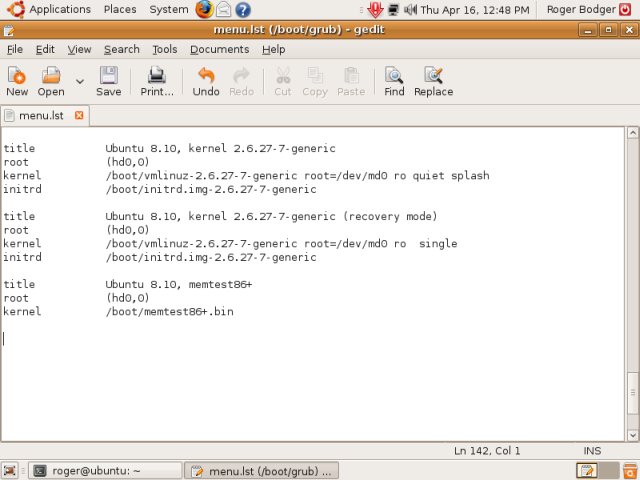This screenshot has width=640, height=480.
Task: Open the Help menu
Action: coord(273,49)
